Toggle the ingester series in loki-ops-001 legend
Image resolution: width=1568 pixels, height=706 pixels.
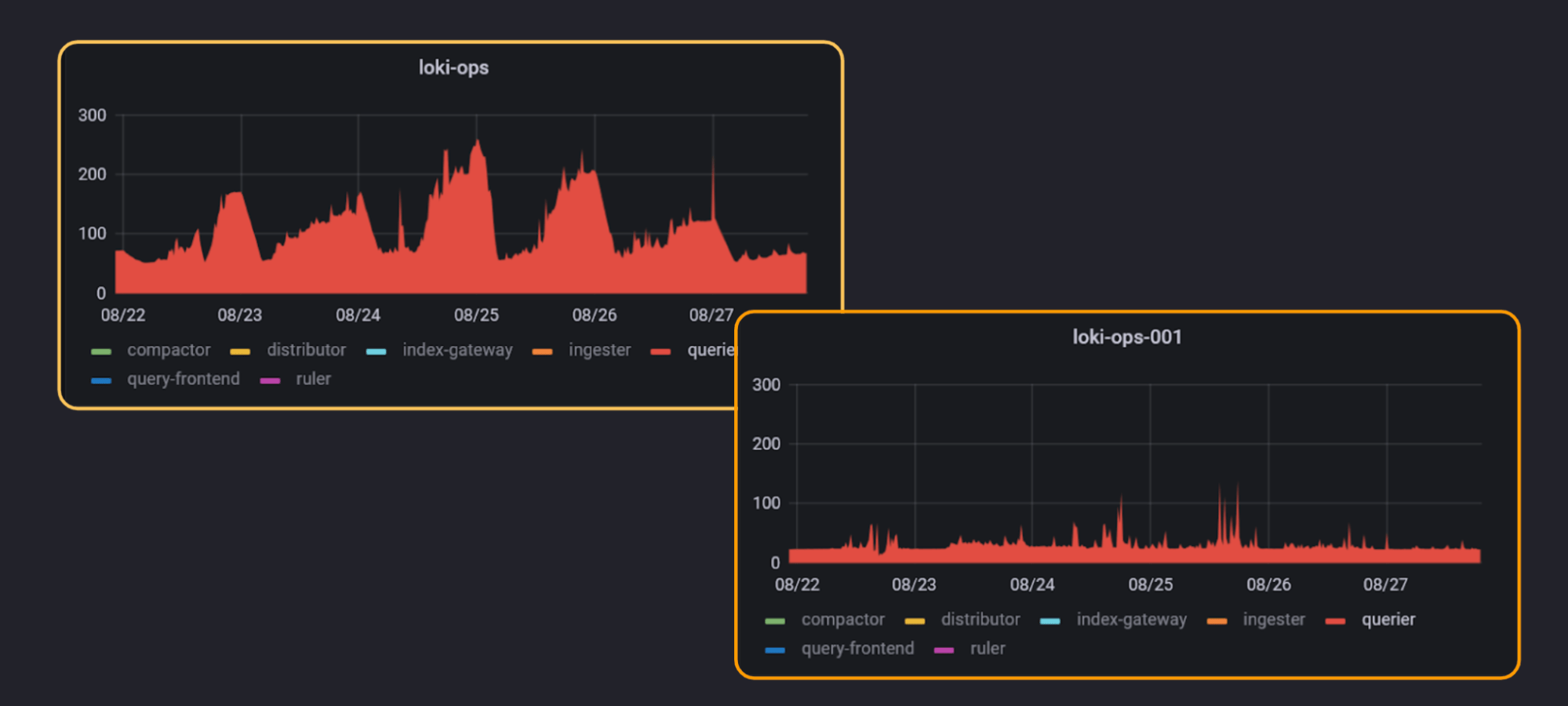1273,620
